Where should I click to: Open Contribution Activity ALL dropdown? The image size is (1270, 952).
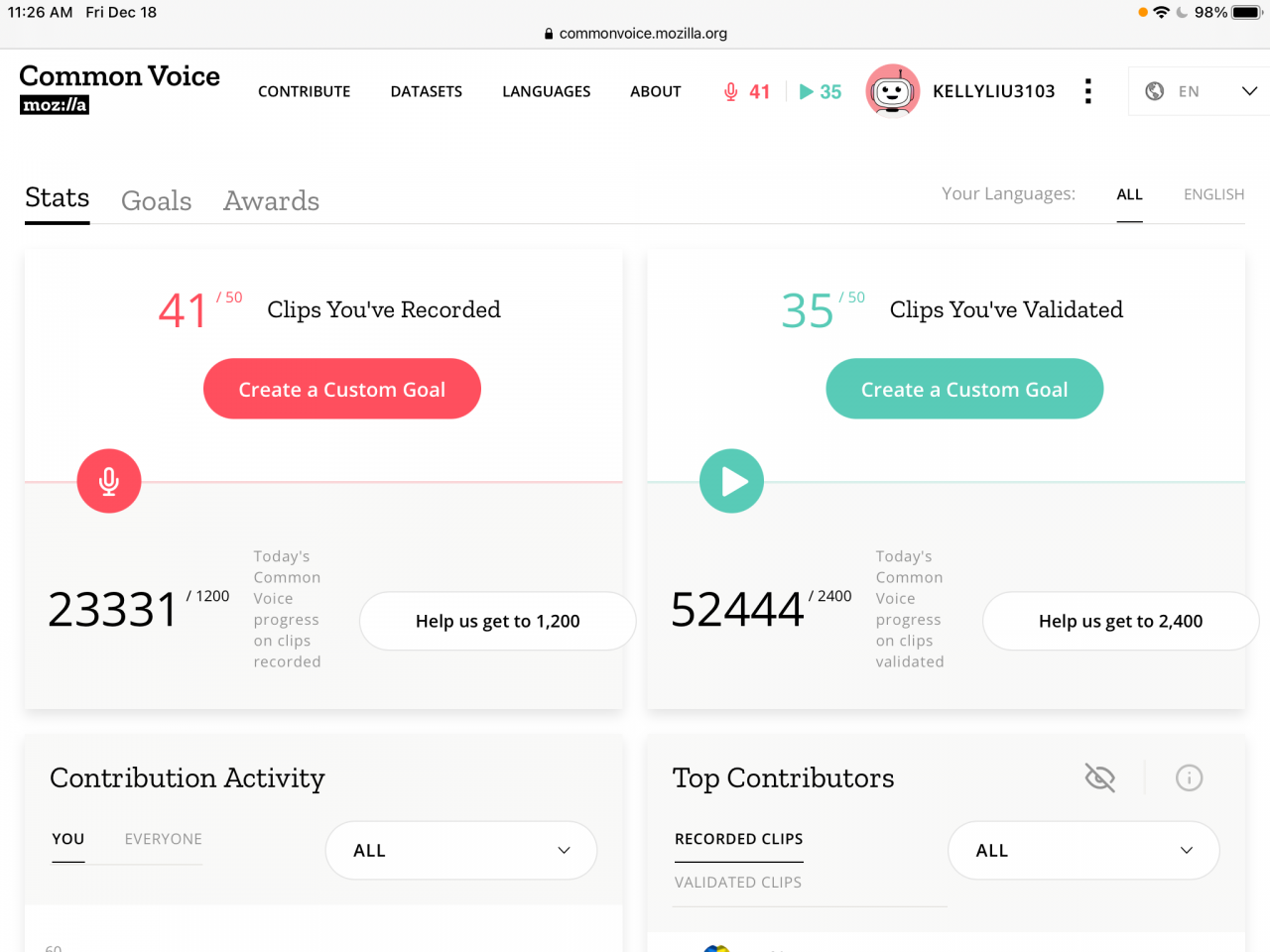[x=461, y=850]
